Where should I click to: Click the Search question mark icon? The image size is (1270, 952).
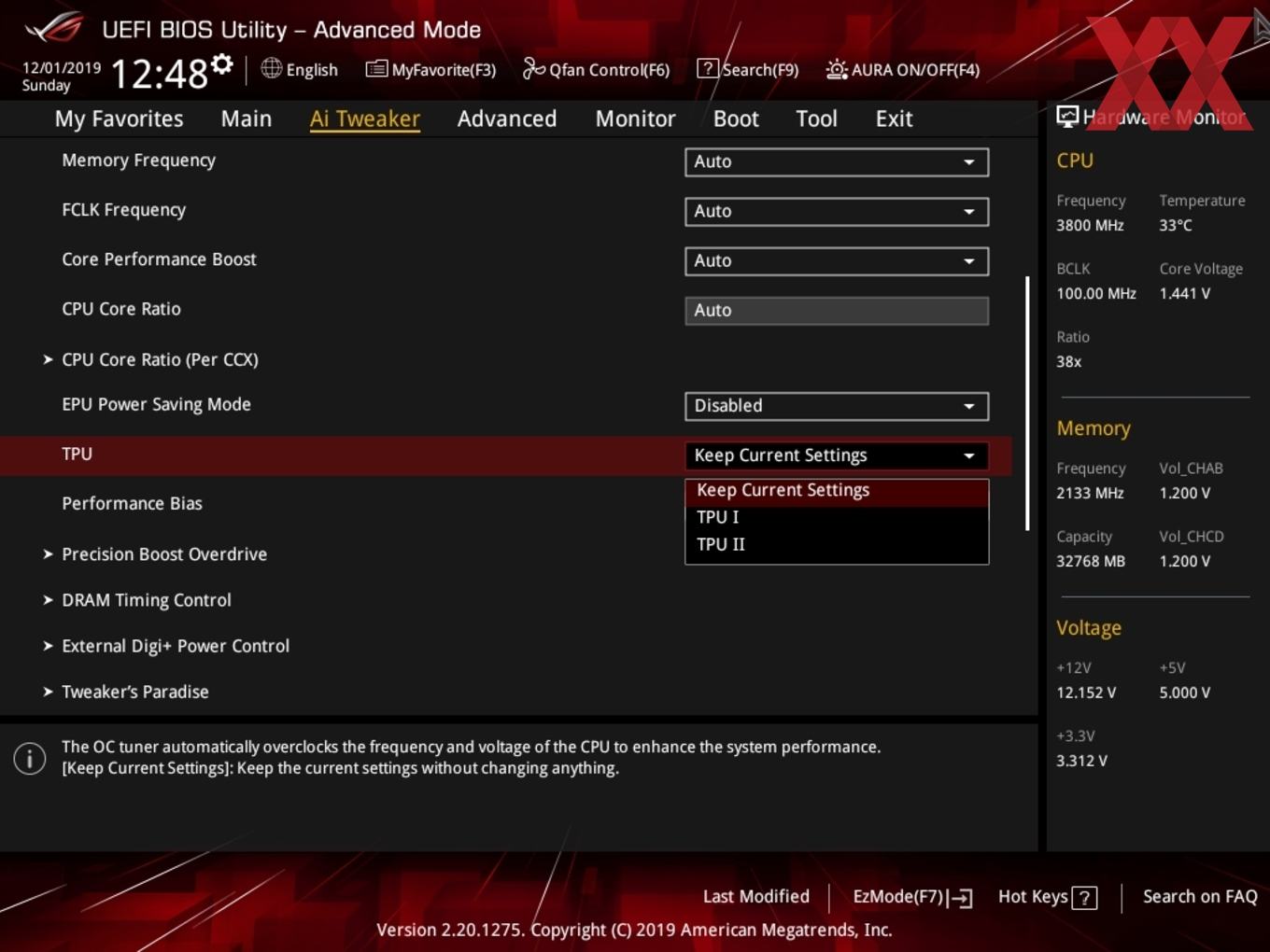coord(708,68)
